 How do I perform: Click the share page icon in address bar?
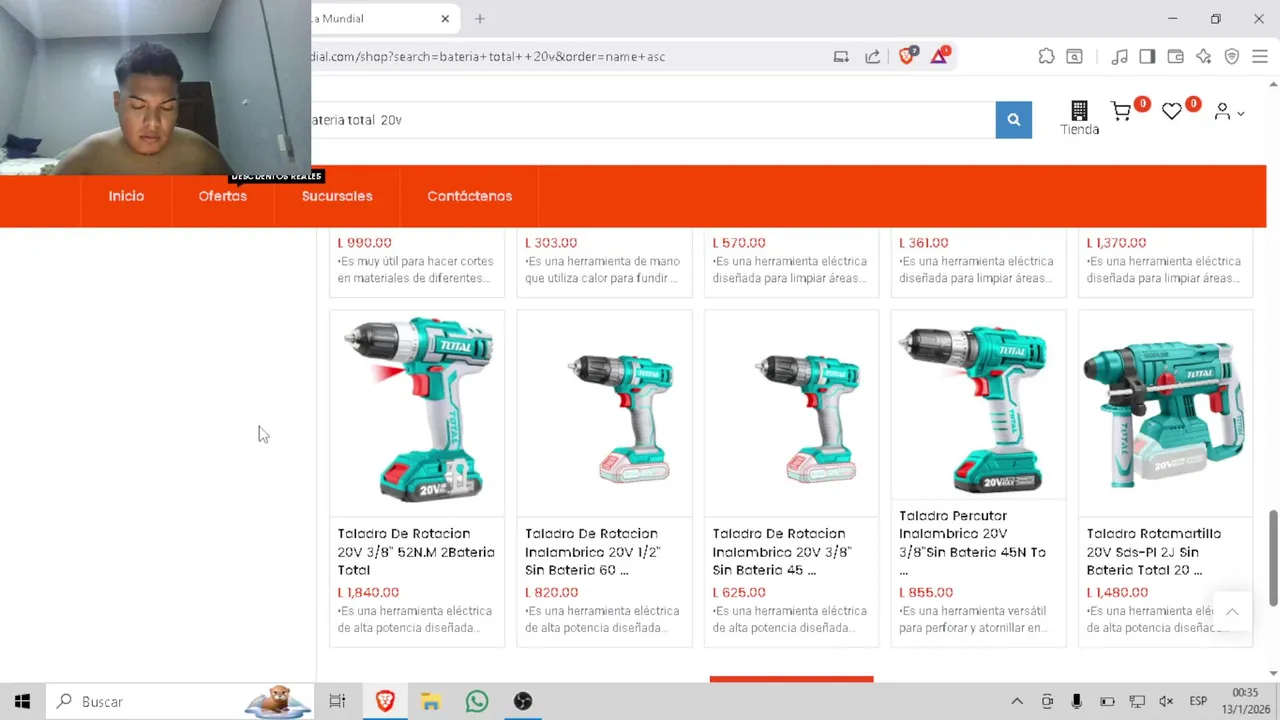873,57
